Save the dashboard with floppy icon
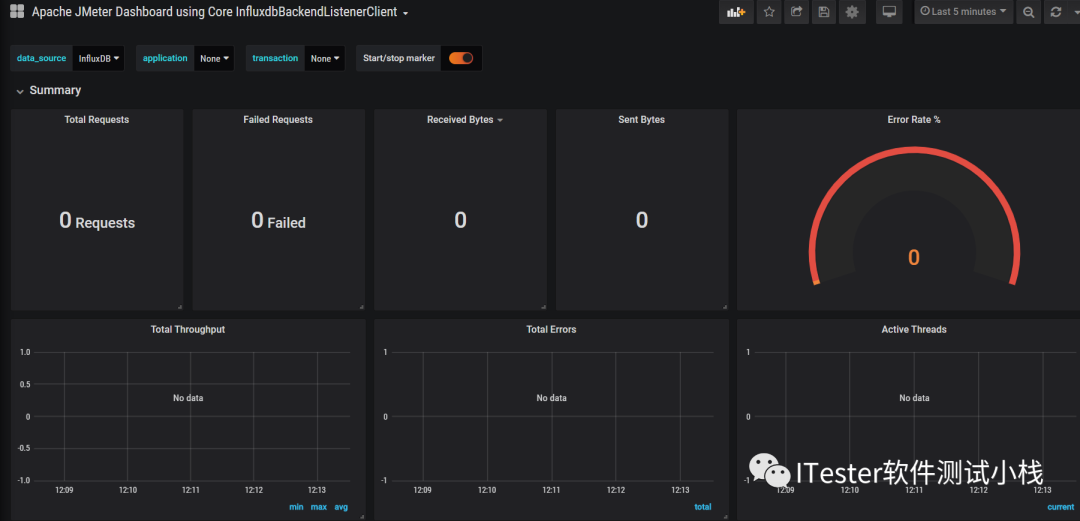Image resolution: width=1080 pixels, height=521 pixels. click(x=824, y=12)
